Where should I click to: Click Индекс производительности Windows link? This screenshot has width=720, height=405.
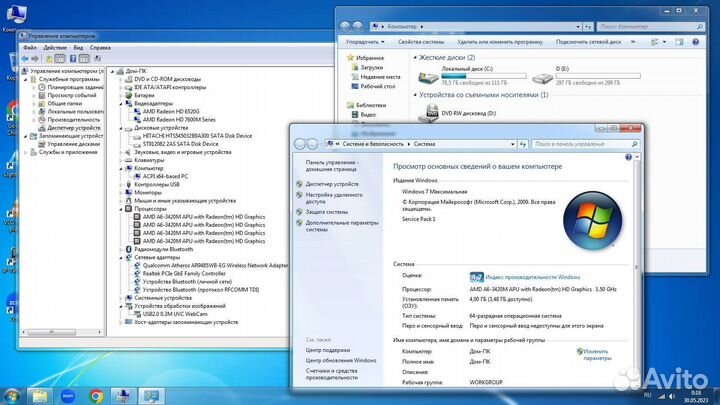coord(533,277)
